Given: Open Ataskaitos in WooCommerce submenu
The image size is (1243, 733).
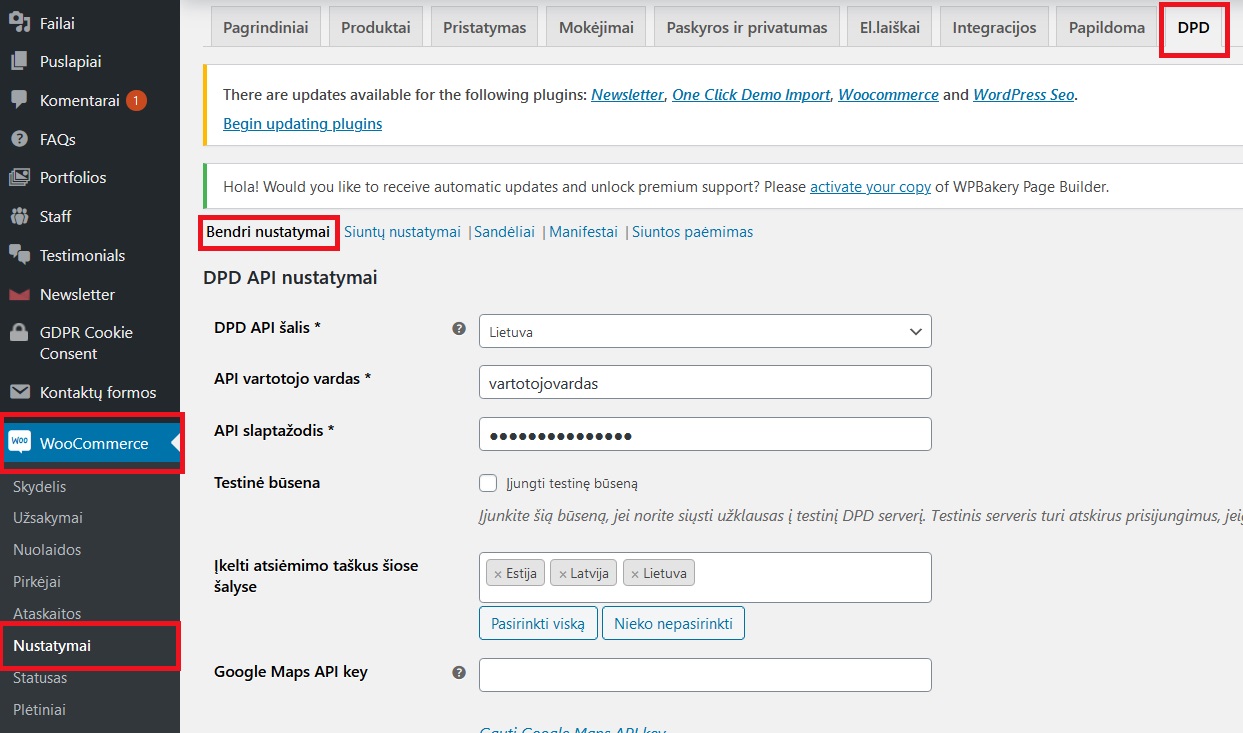Looking at the screenshot, I should 47,614.
